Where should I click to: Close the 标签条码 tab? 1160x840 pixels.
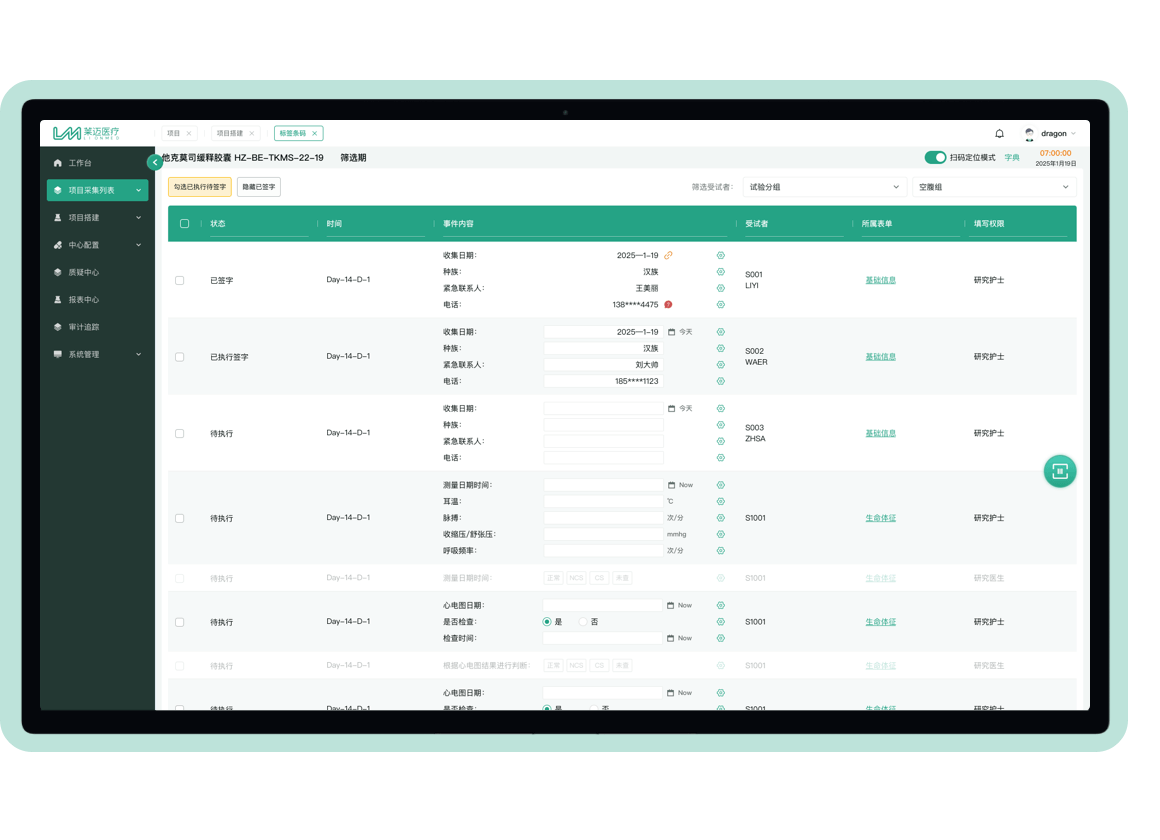click(x=314, y=133)
